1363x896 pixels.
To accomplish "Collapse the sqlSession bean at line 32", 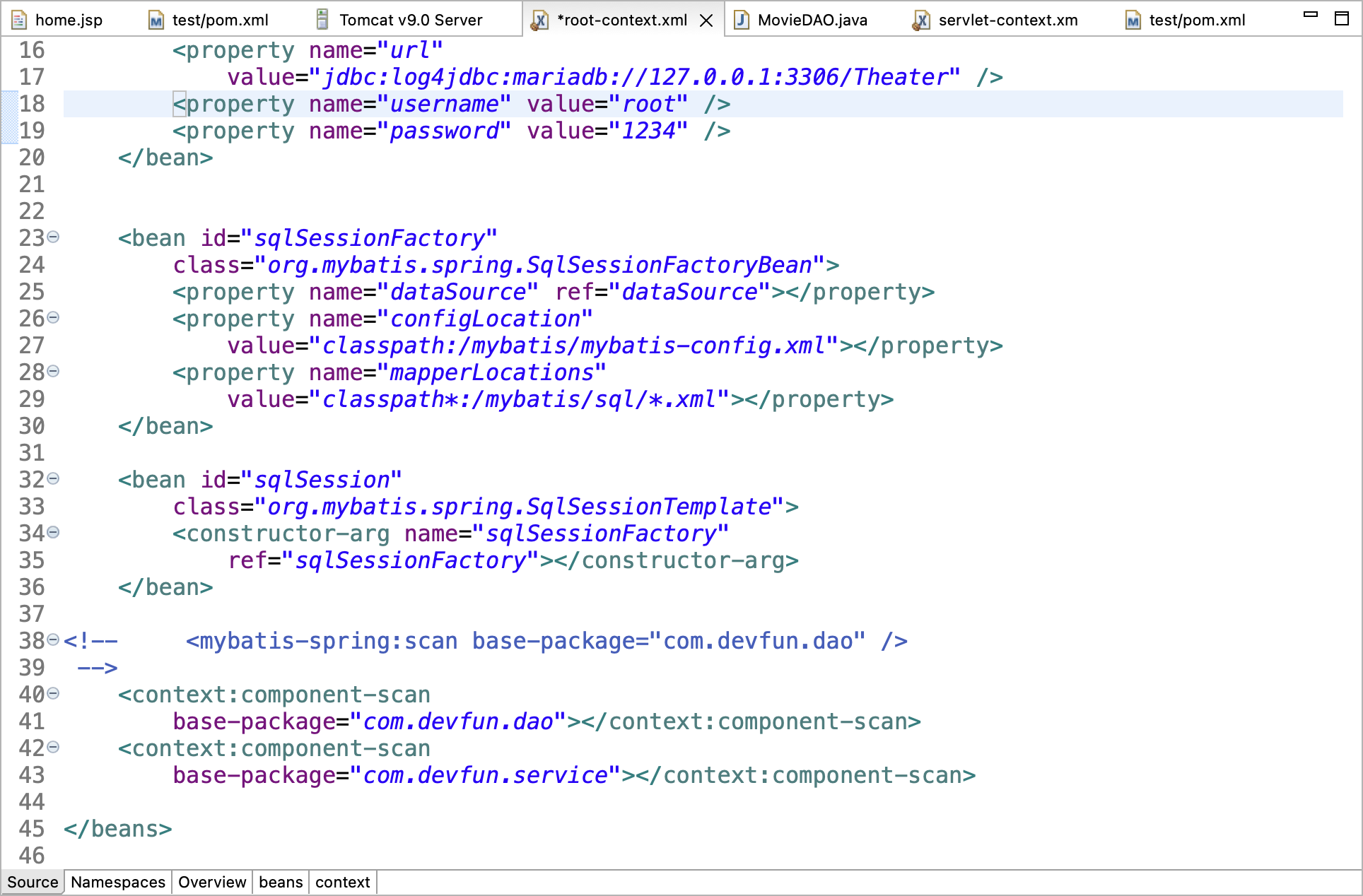I will (53, 479).
